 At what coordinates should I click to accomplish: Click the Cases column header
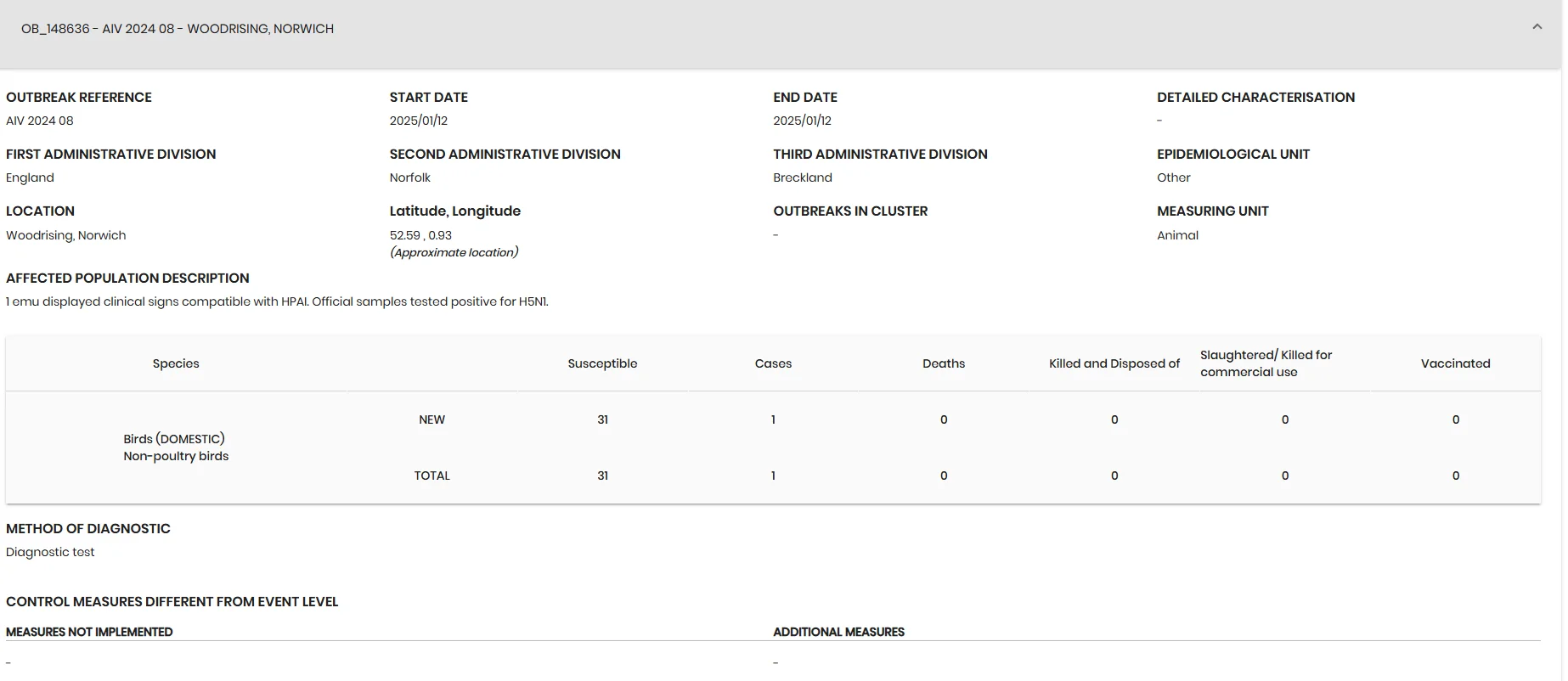(773, 363)
